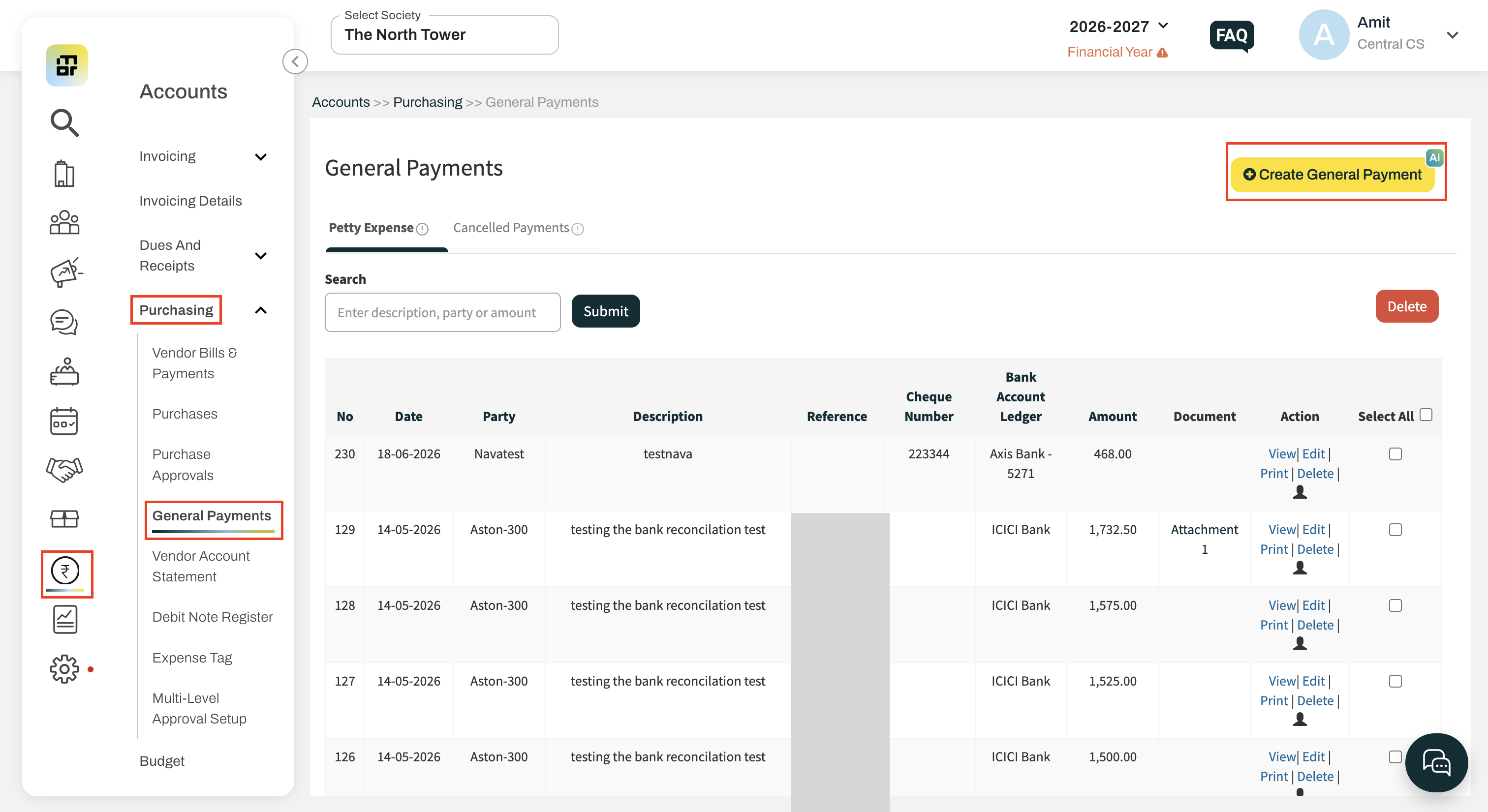Click the Amit profile avatar
This screenshot has width=1488, height=812.
pyautogui.click(x=1324, y=34)
